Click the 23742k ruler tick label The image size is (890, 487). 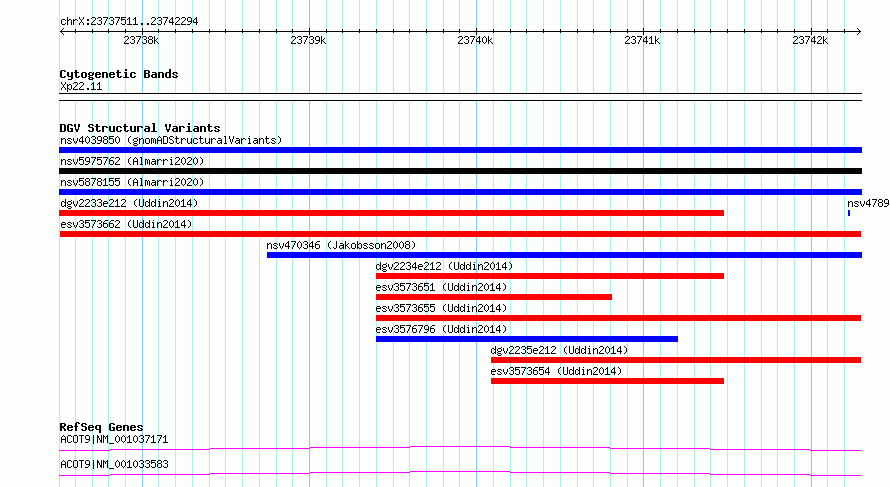(x=810, y=40)
